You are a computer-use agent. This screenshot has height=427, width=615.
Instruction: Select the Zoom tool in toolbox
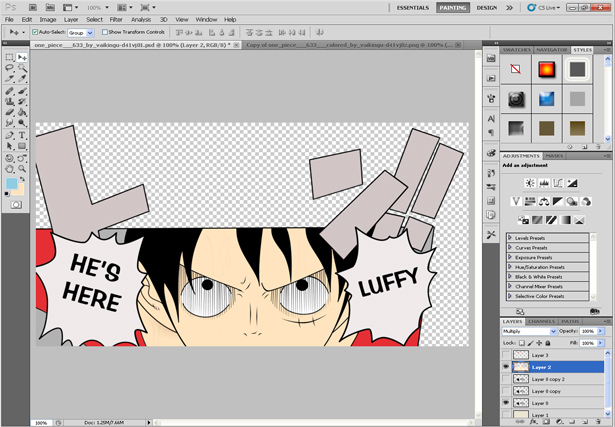(22, 169)
